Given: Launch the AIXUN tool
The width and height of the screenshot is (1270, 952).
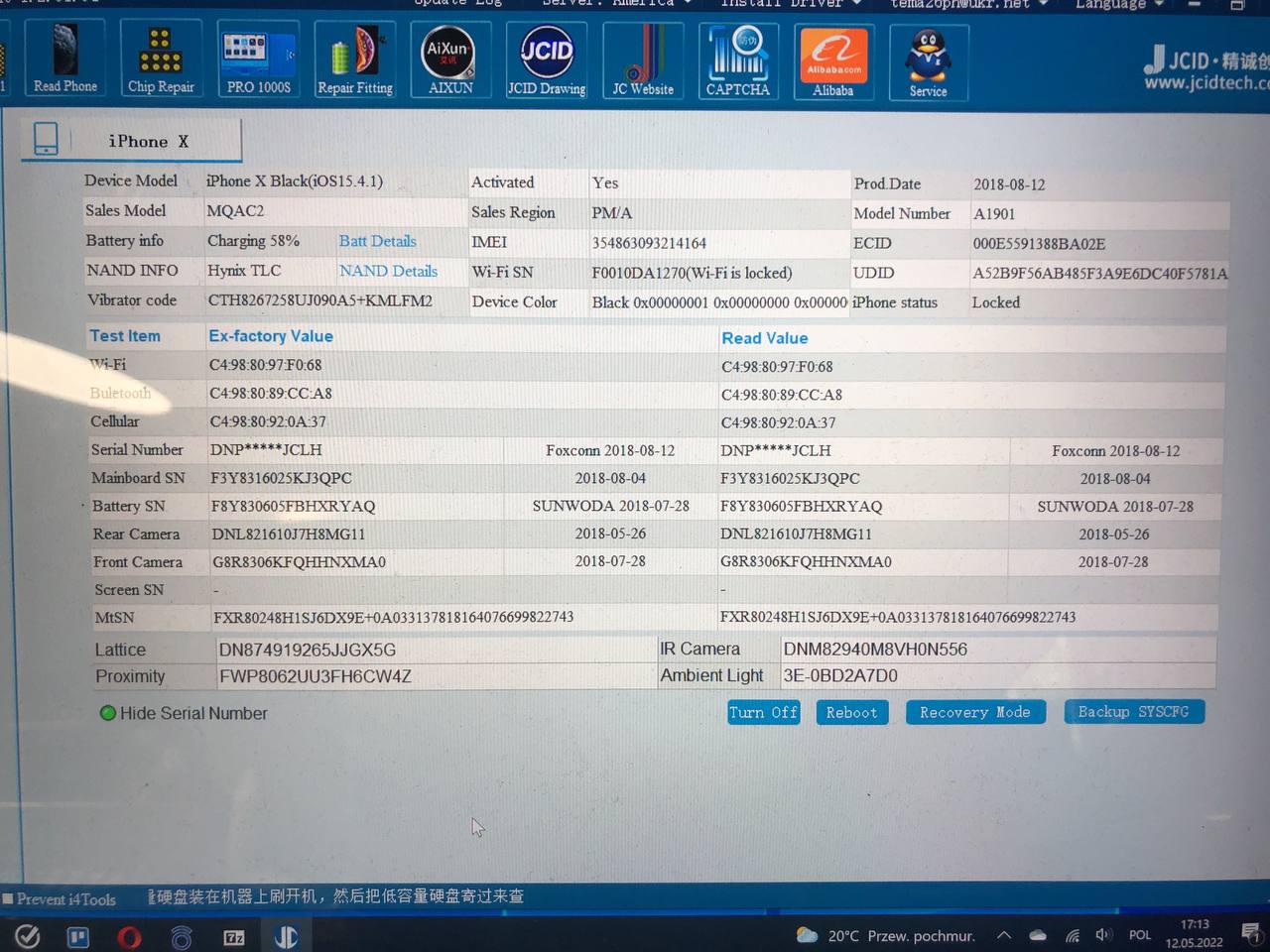Looking at the screenshot, I should click(449, 61).
